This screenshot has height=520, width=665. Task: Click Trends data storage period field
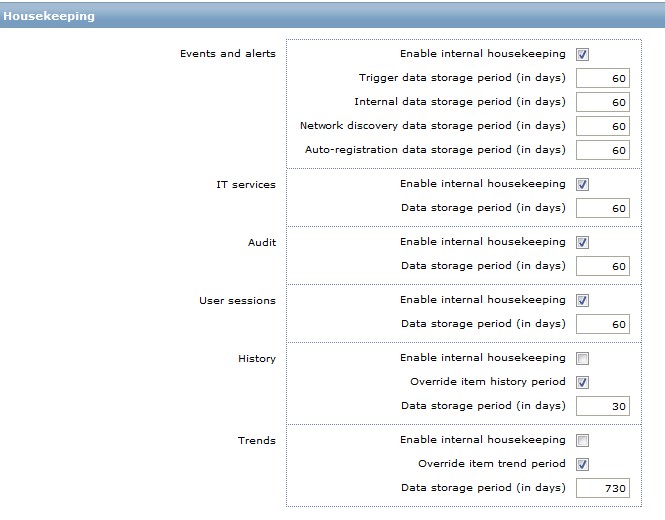603,489
